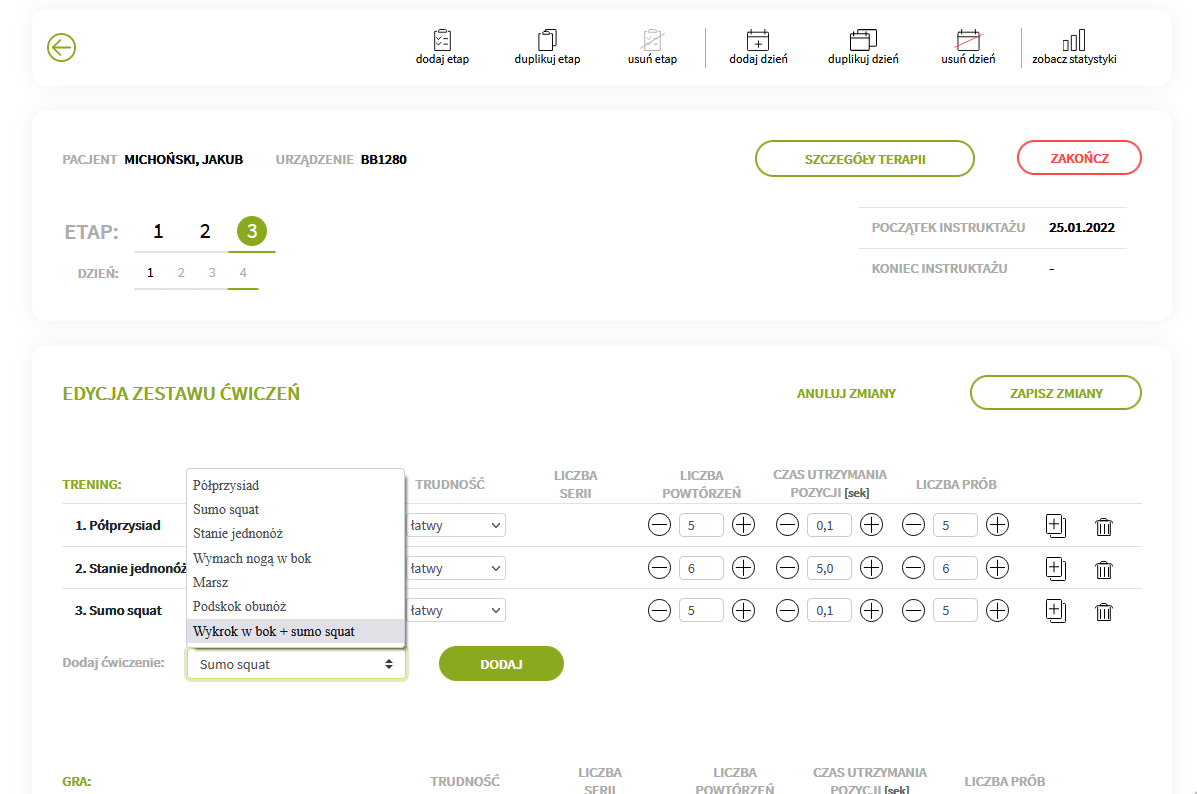The image size is (1197, 794).
Task: Click hold time field for Stanie jednonóż
Action: coord(829,568)
